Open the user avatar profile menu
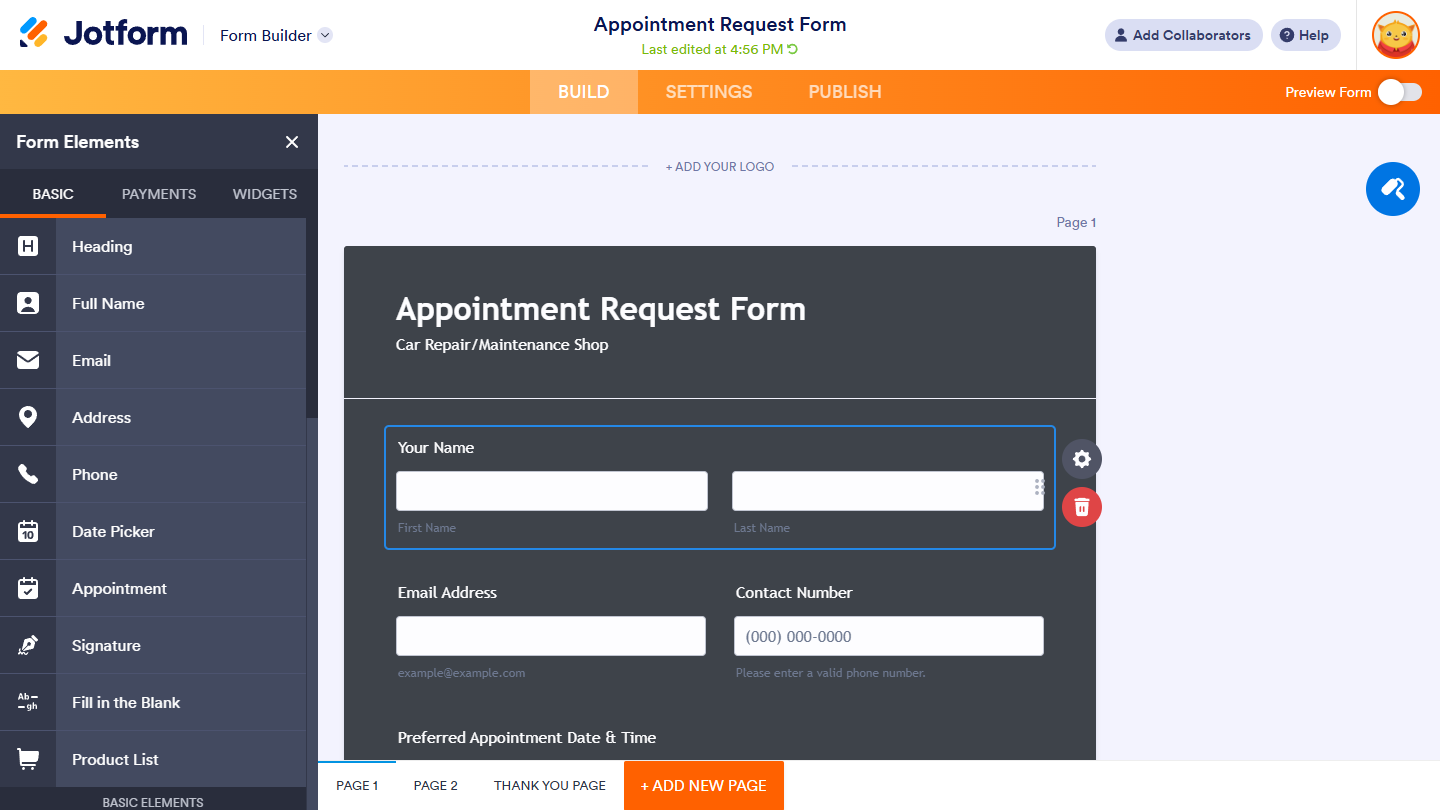Viewport: 1440px width, 810px height. point(1395,35)
